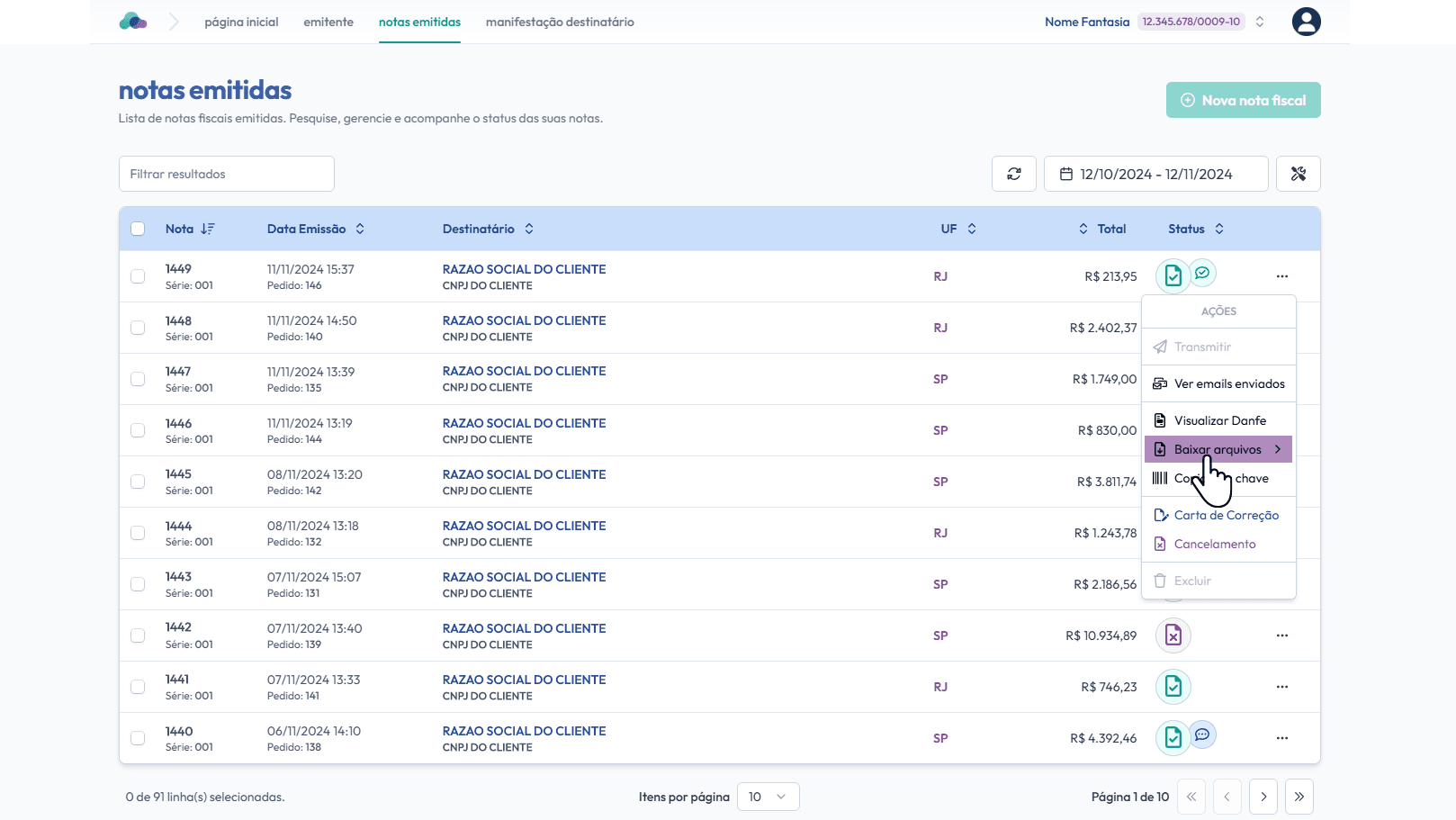
Task: Open message bubble icon on nota 1440
Action: pos(1202,734)
